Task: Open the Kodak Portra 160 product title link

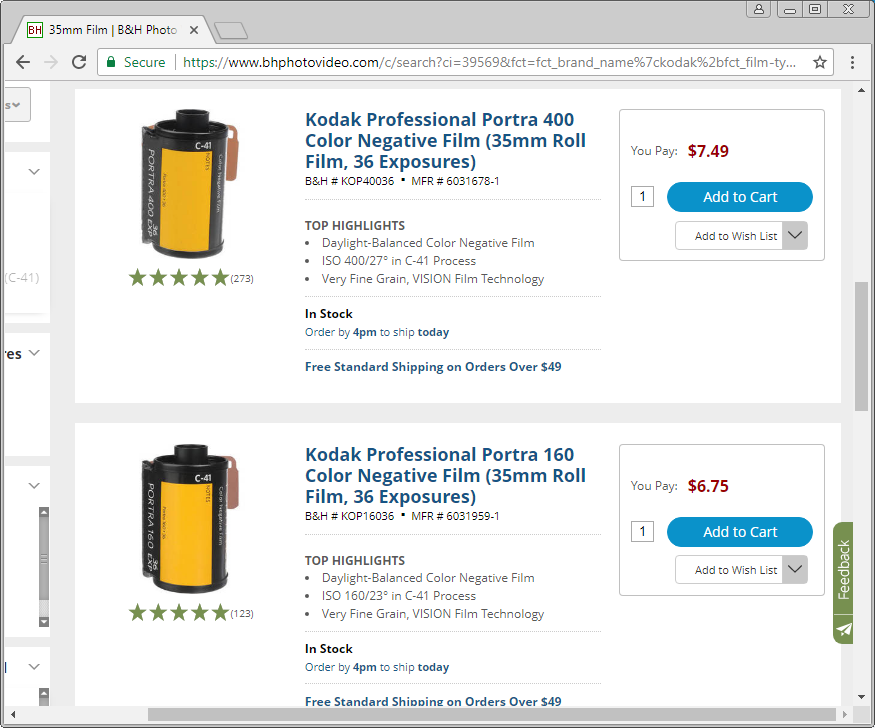Action: point(445,475)
